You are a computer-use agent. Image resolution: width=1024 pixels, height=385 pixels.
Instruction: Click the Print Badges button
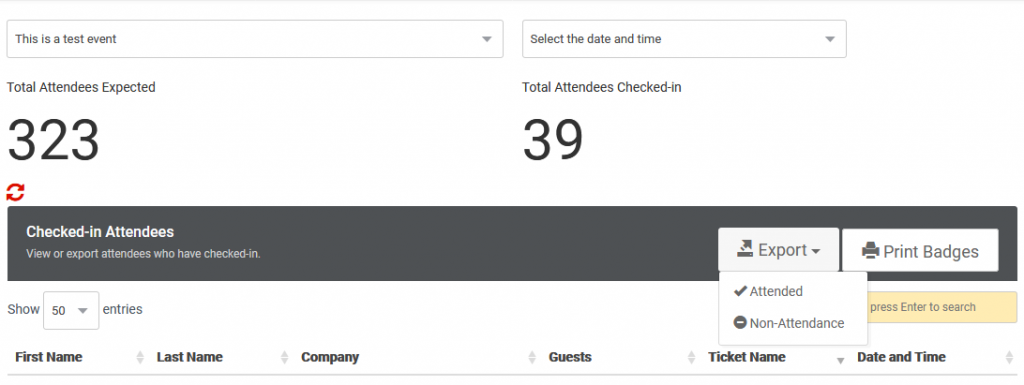point(920,250)
